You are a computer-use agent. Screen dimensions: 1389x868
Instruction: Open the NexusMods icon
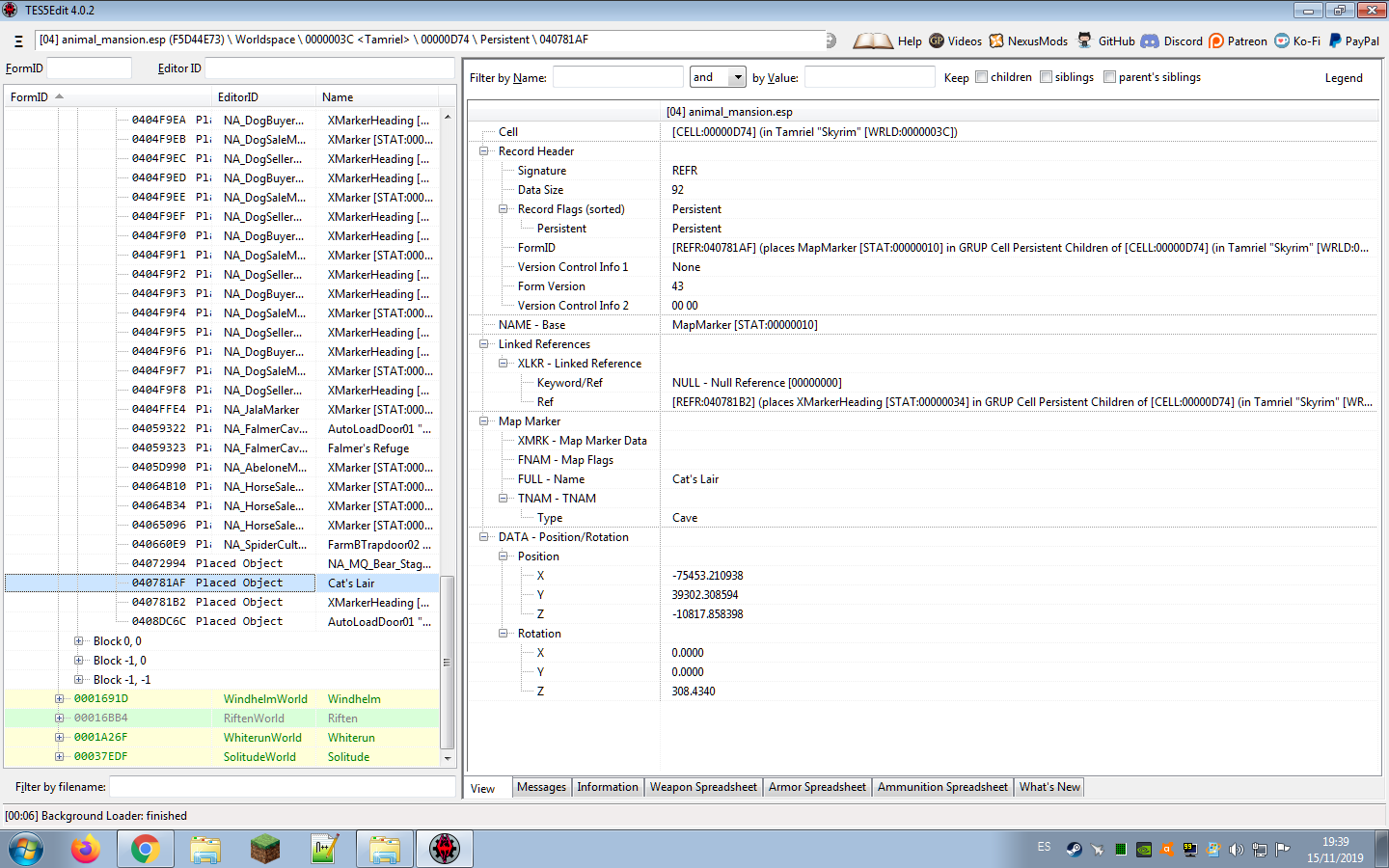point(996,41)
